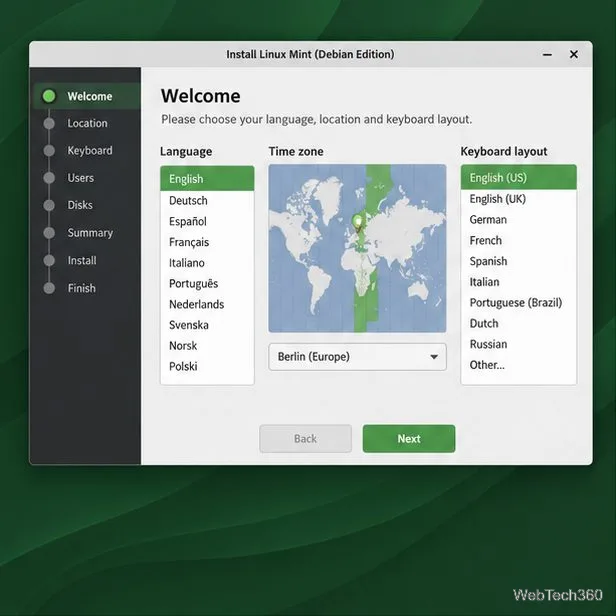Screen dimensions: 616x616
Task: Select English in the Language list
Action: (x=207, y=179)
